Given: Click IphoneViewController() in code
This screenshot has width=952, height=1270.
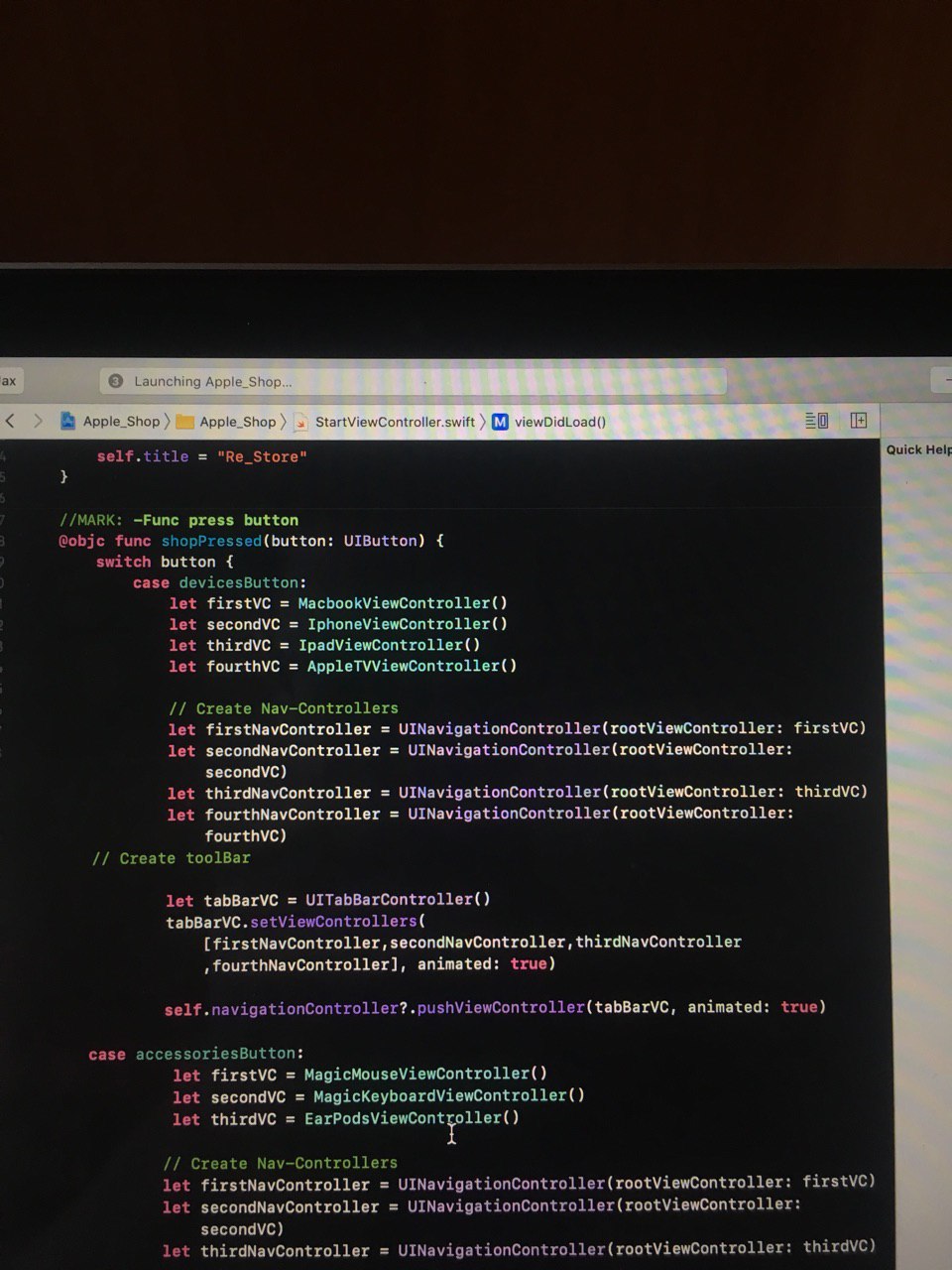Looking at the screenshot, I should (x=407, y=624).
